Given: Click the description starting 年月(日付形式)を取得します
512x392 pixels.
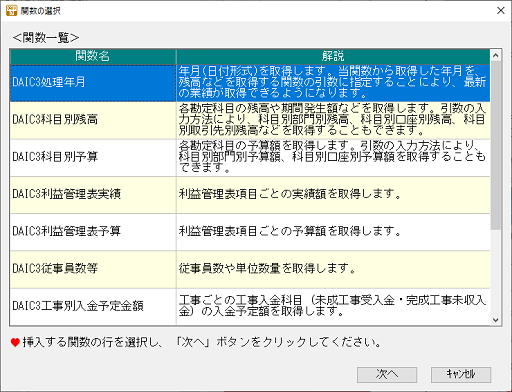Looking at the screenshot, I should 333,83.
